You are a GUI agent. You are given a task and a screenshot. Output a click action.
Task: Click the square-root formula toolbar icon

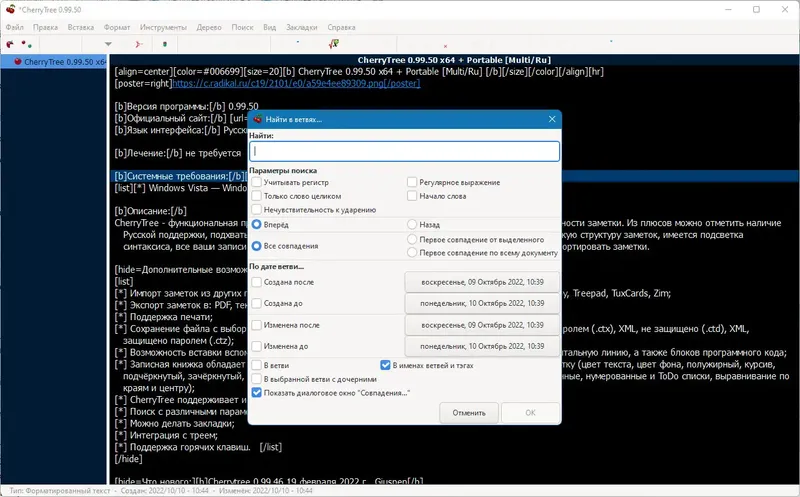point(334,44)
